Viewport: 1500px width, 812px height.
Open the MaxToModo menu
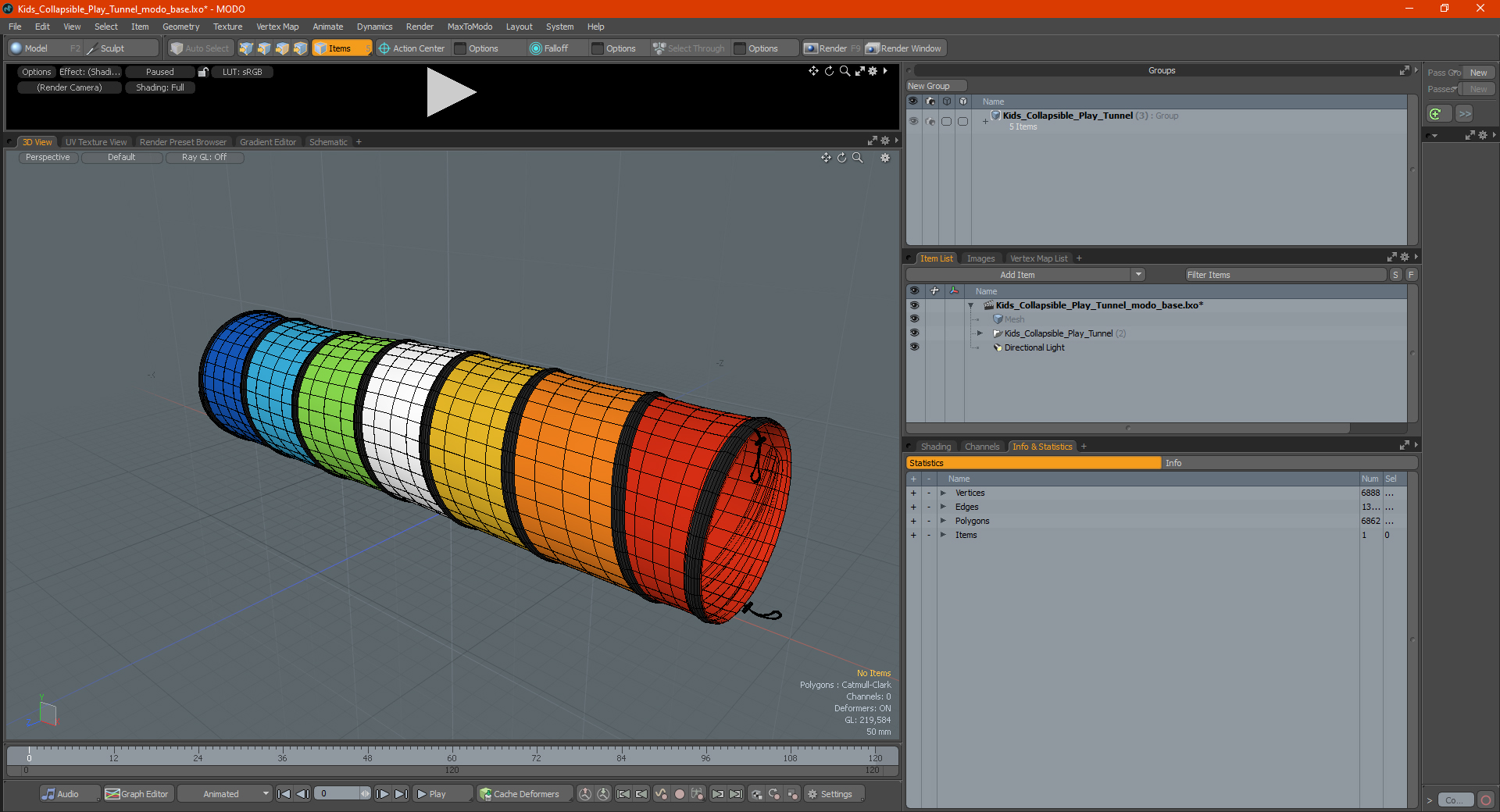pos(470,27)
